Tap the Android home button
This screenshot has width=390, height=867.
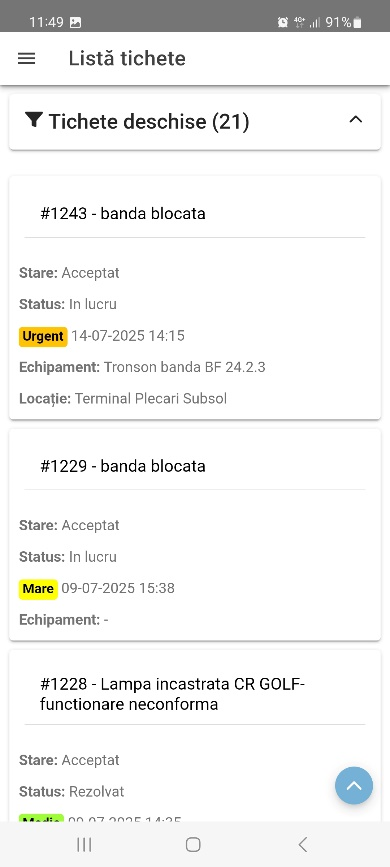click(x=193, y=844)
